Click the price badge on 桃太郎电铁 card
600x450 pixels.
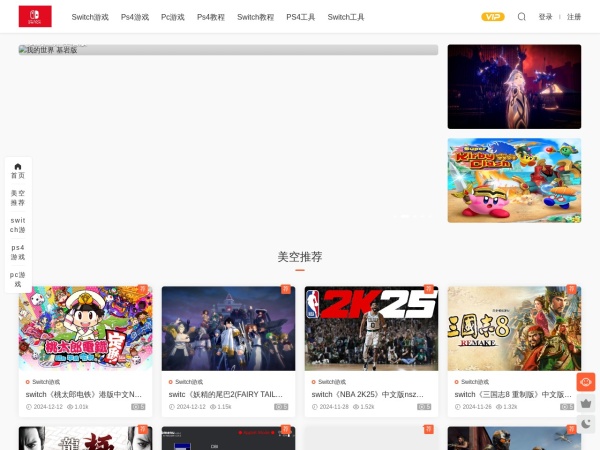pyautogui.click(x=138, y=407)
